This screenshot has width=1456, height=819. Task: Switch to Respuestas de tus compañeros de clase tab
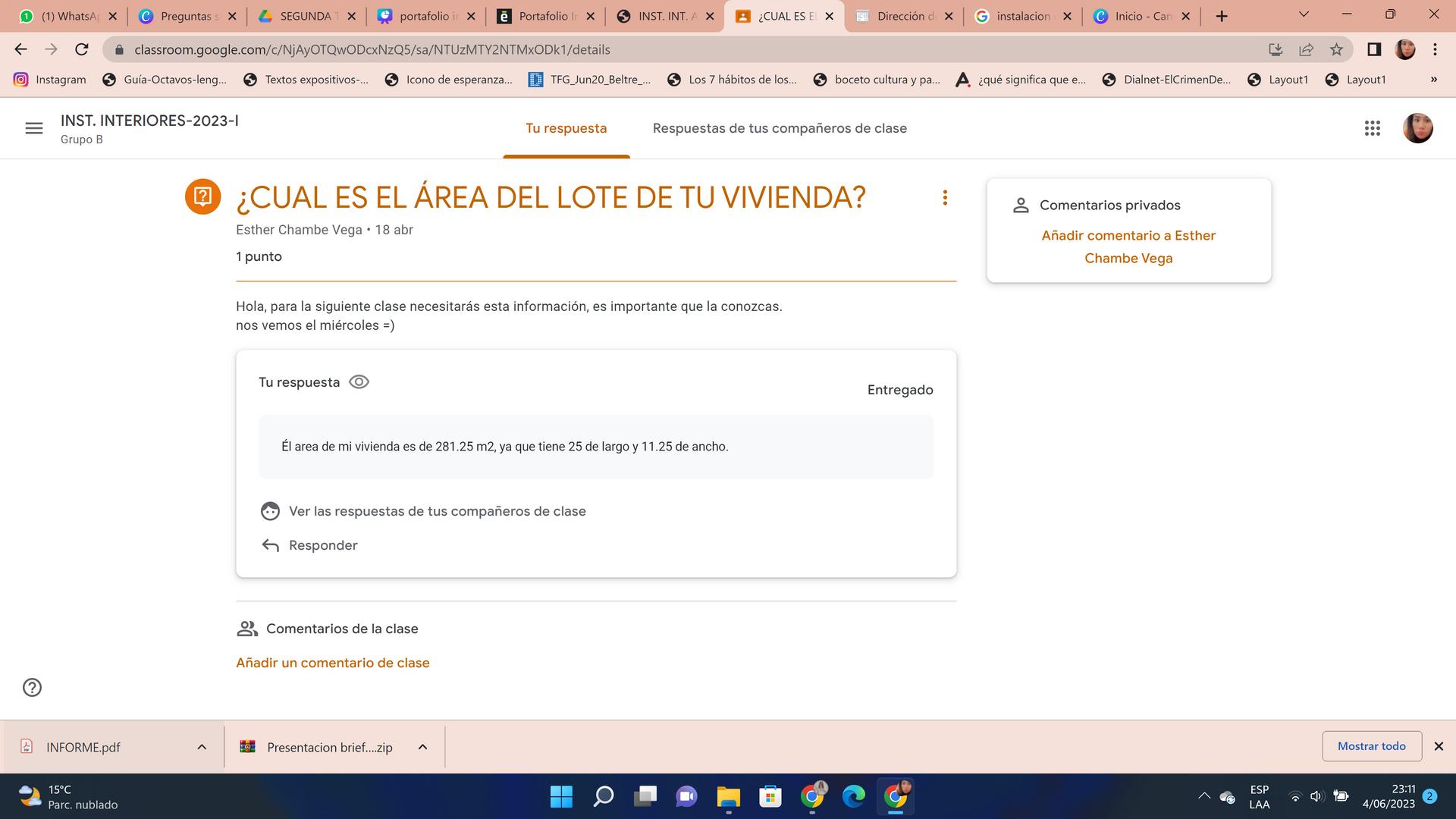(x=780, y=128)
